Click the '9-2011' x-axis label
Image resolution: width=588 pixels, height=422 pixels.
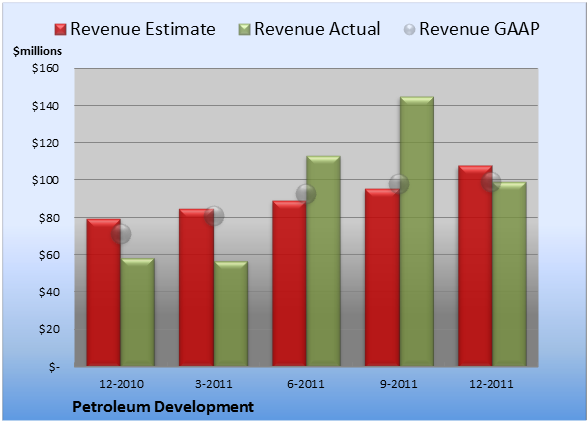coord(399,384)
